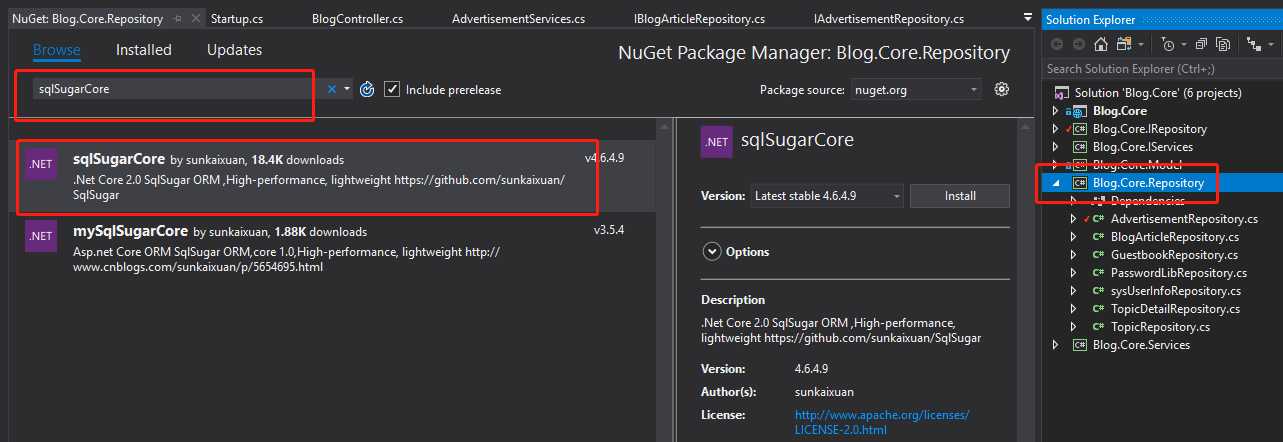
Task: Select the sqlSugarCore package result
Action: coord(332,176)
